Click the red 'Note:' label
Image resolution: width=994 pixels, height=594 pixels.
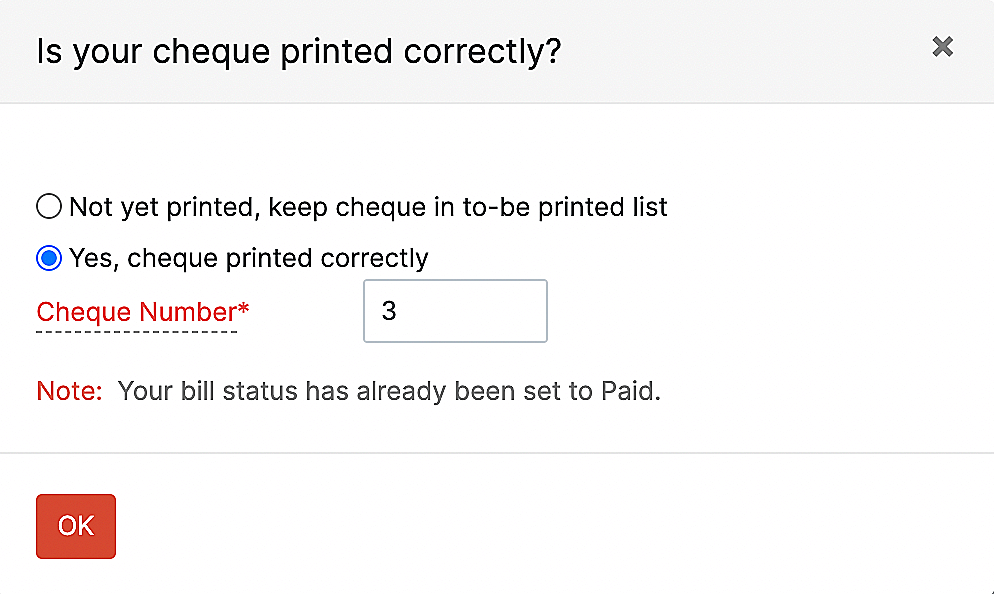[69, 391]
